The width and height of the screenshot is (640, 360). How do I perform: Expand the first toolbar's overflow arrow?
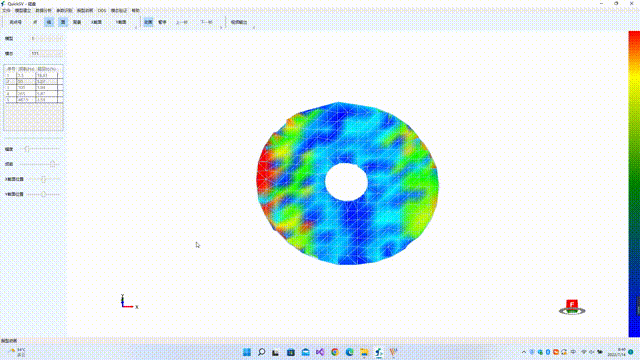pyautogui.click(x=136, y=27)
